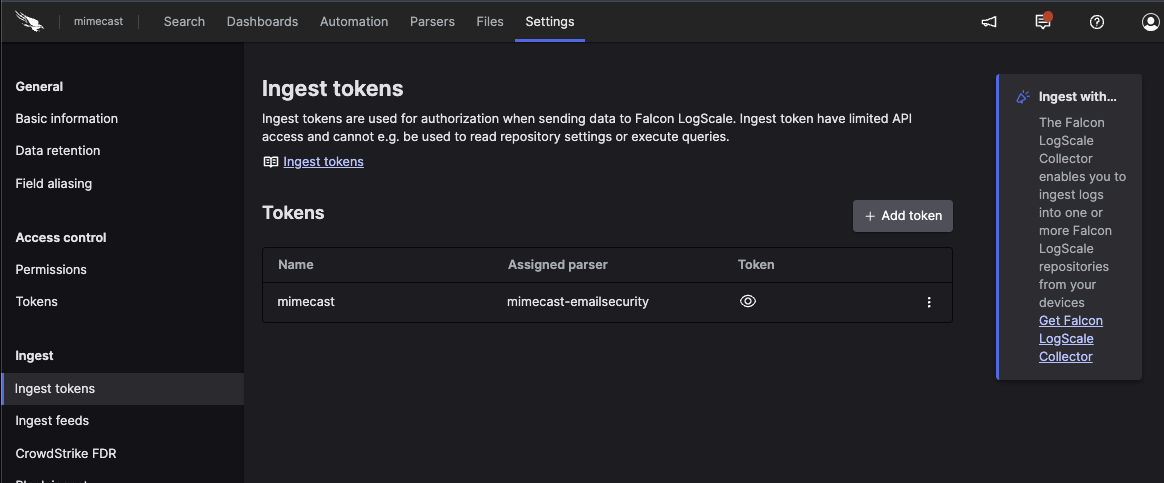This screenshot has width=1164, height=483.
Task: Open the Automation tab
Action: click(x=354, y=22)
